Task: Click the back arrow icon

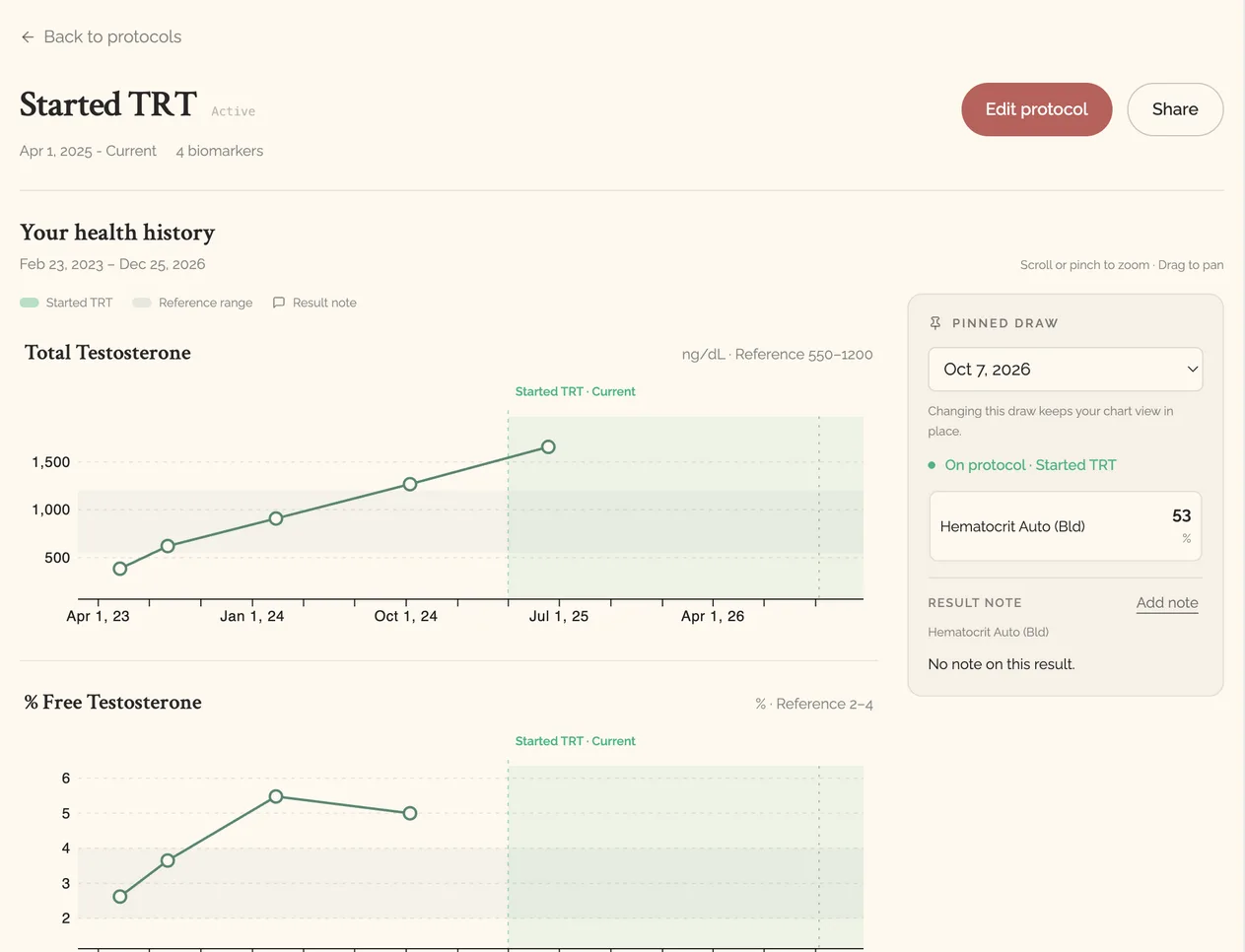Action: pyautogui.click(x=28, y=36)
